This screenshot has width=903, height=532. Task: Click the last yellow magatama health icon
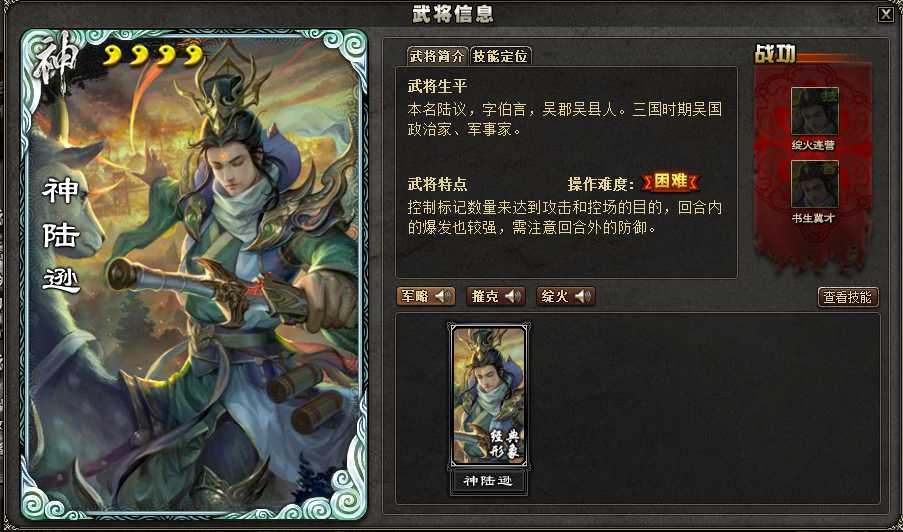tap(194, 56)
